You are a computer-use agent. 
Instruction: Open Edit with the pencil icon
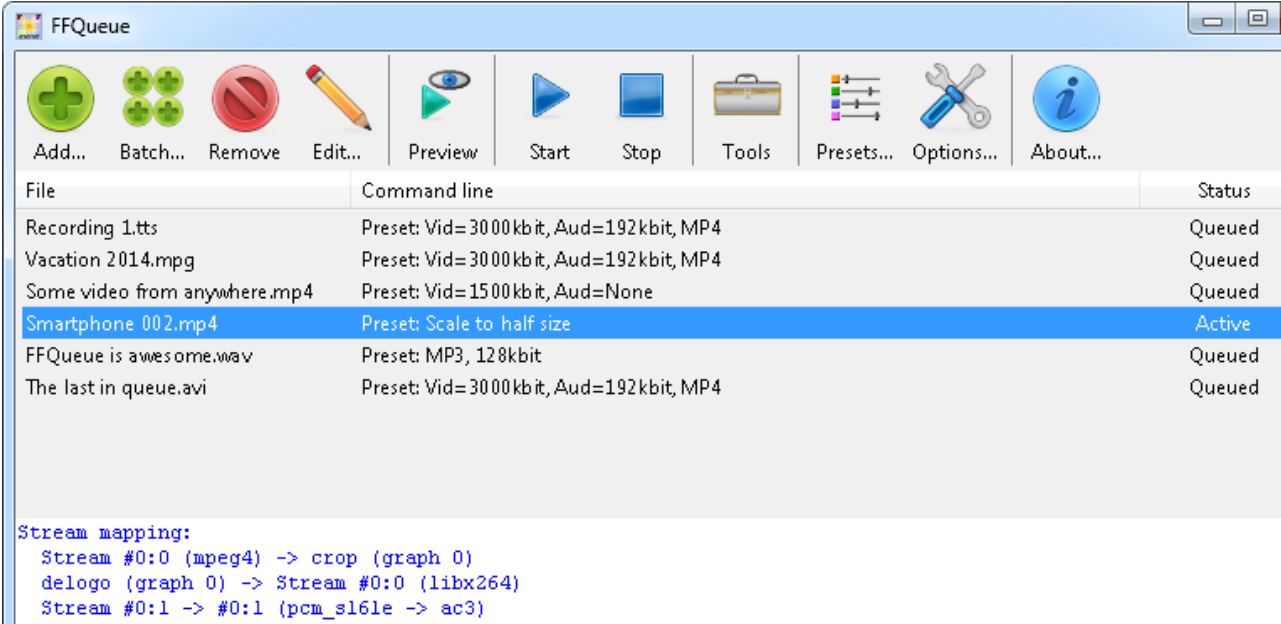pyautogui.click(x=337, y=101)
